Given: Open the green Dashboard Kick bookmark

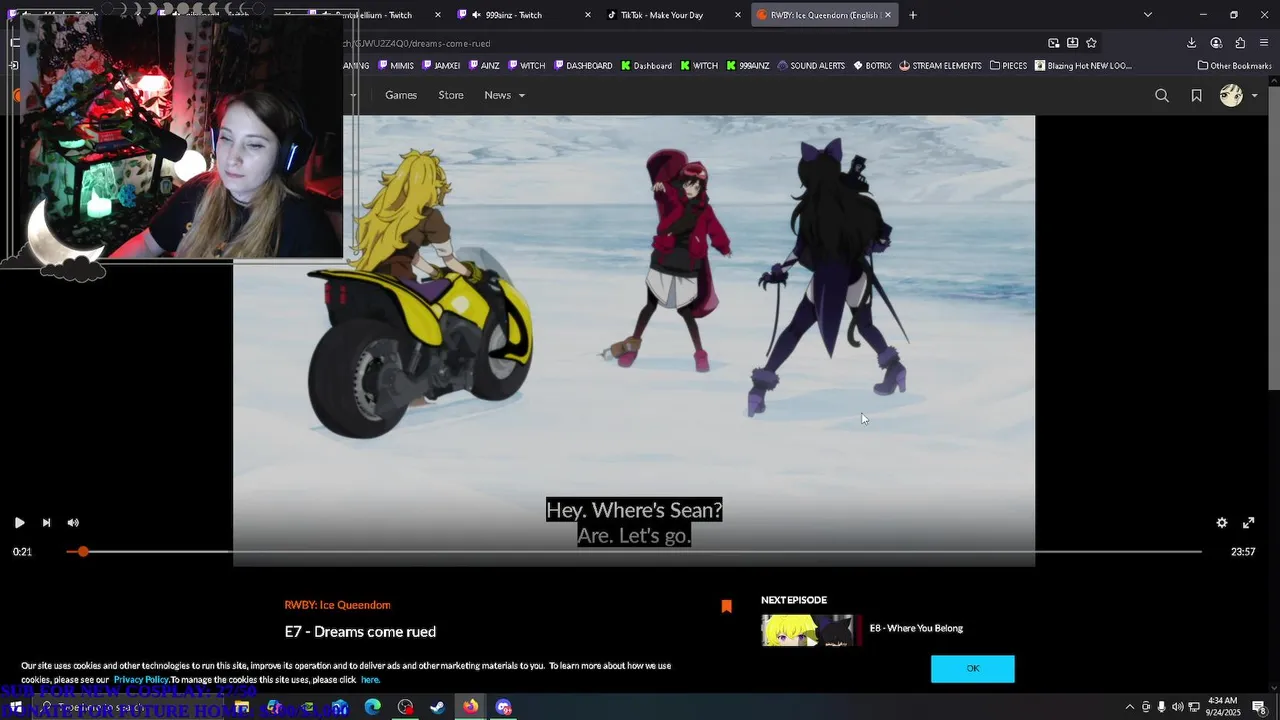Looking at the screenshot, I should point(646,66).
